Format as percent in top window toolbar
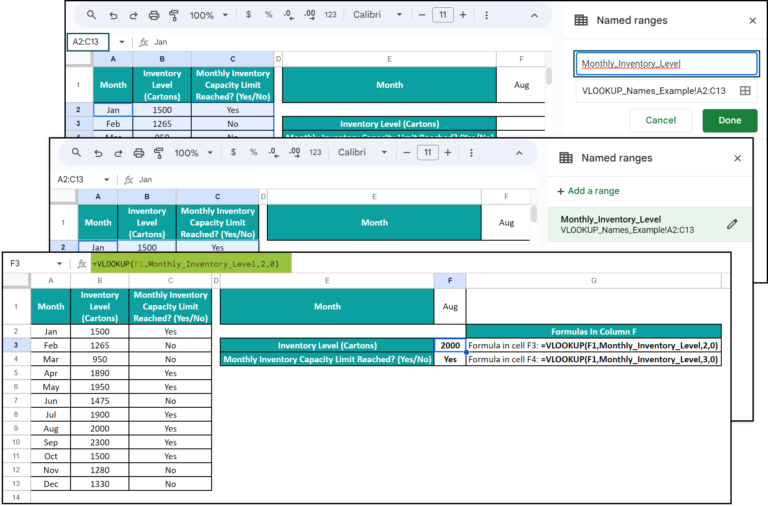 pyautogui.click(x=268, y=15)
